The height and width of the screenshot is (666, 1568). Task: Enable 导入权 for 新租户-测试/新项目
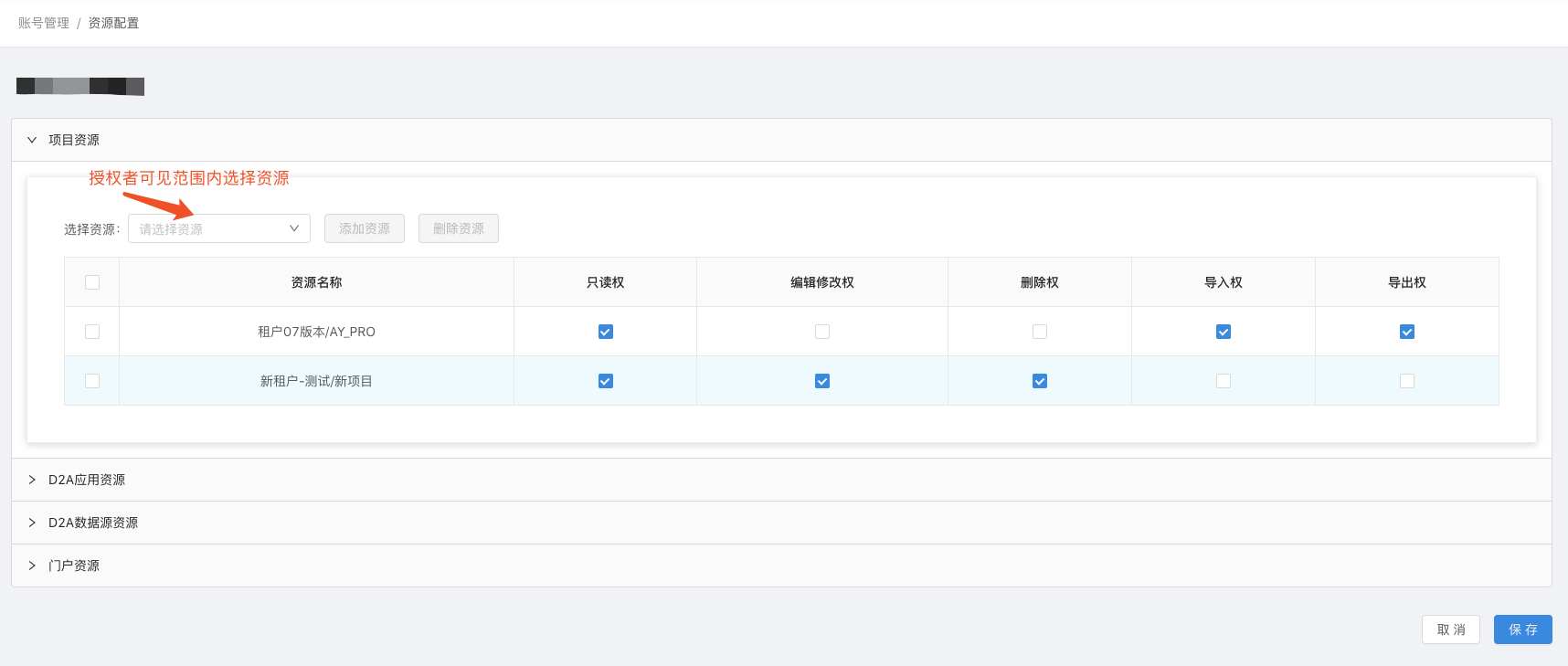tap(1224, 381)
